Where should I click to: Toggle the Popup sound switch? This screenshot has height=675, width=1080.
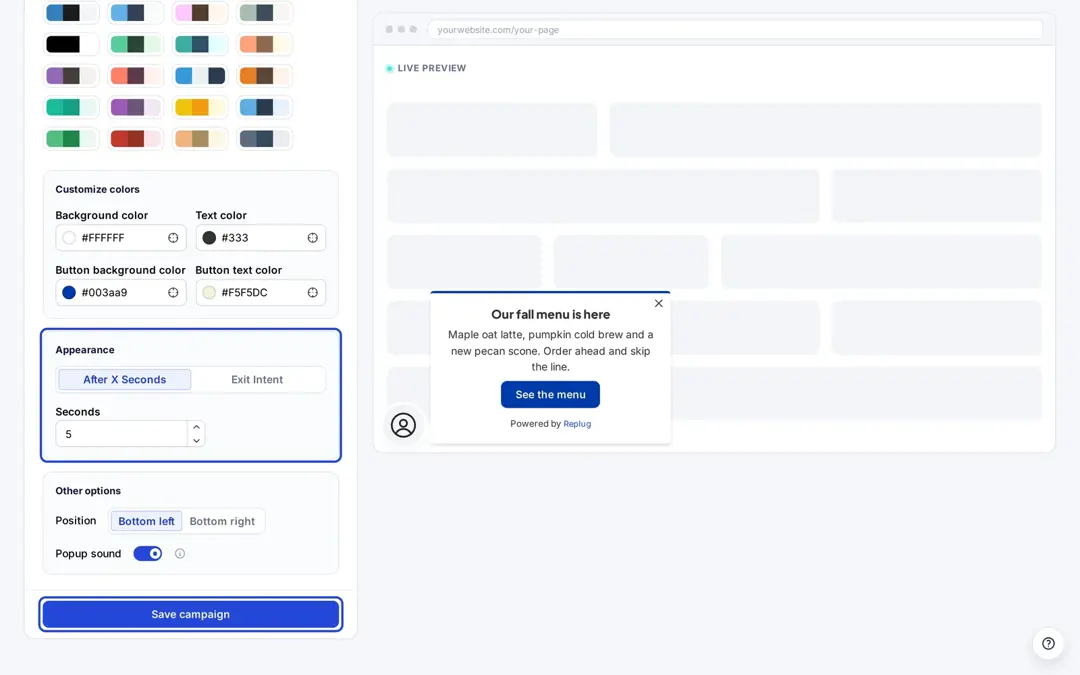[147, 554]
